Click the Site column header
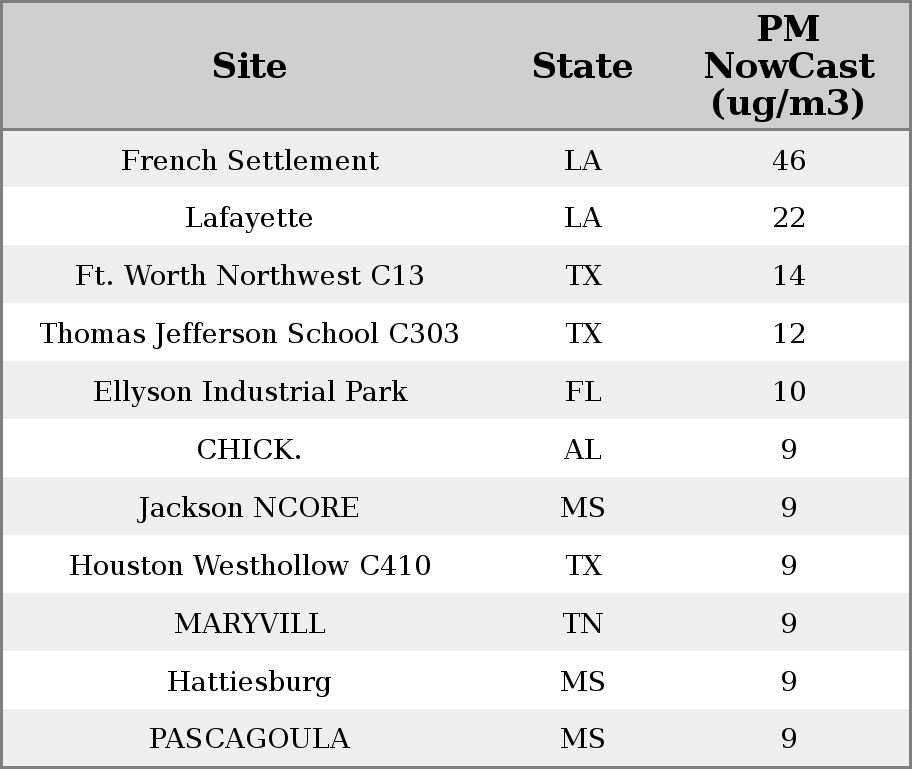Screen dimensions: 912x769 pyautogui.click(x=249, y=66)
